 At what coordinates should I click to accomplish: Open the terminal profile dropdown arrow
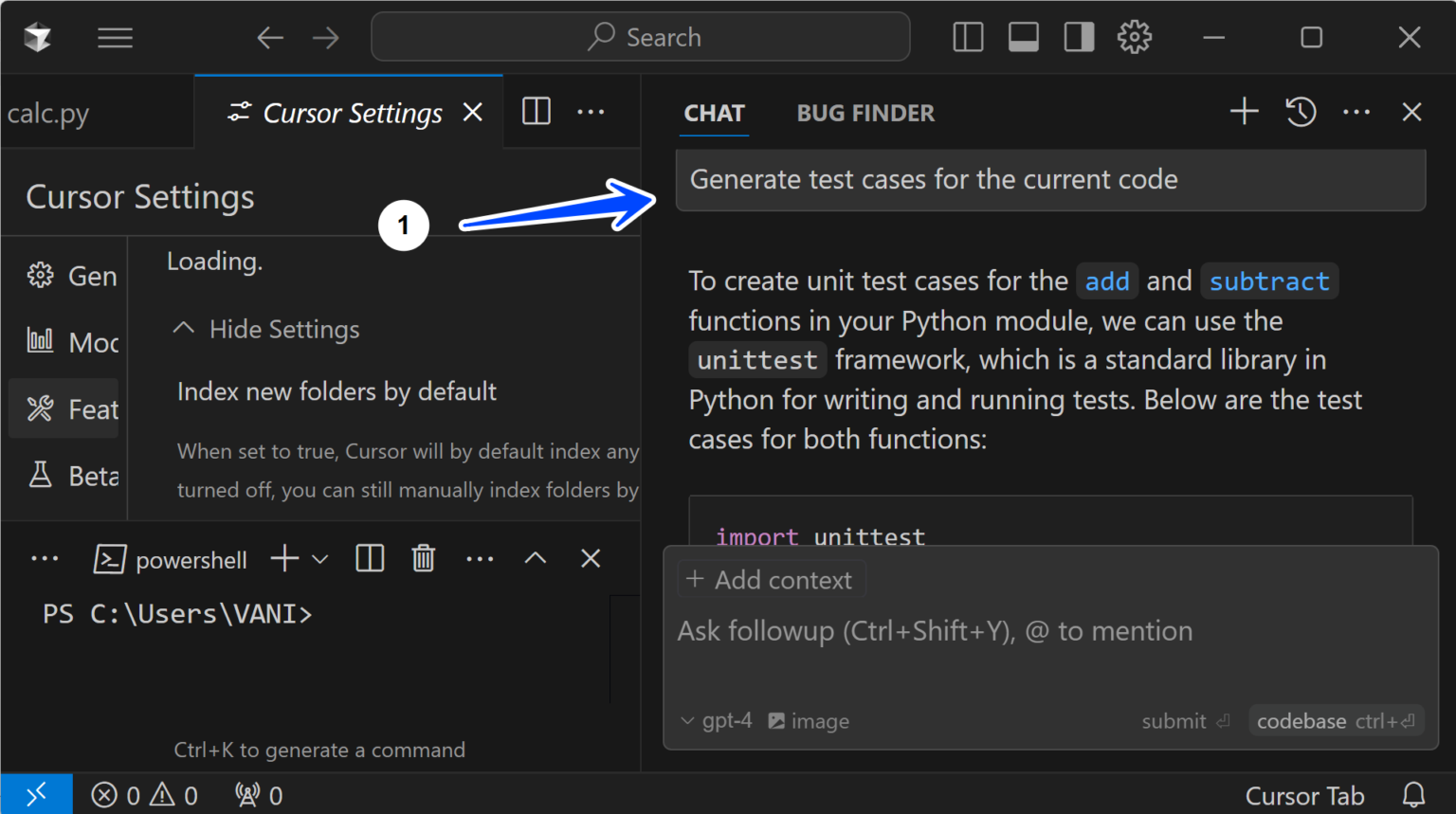click(x=319, y=558)
